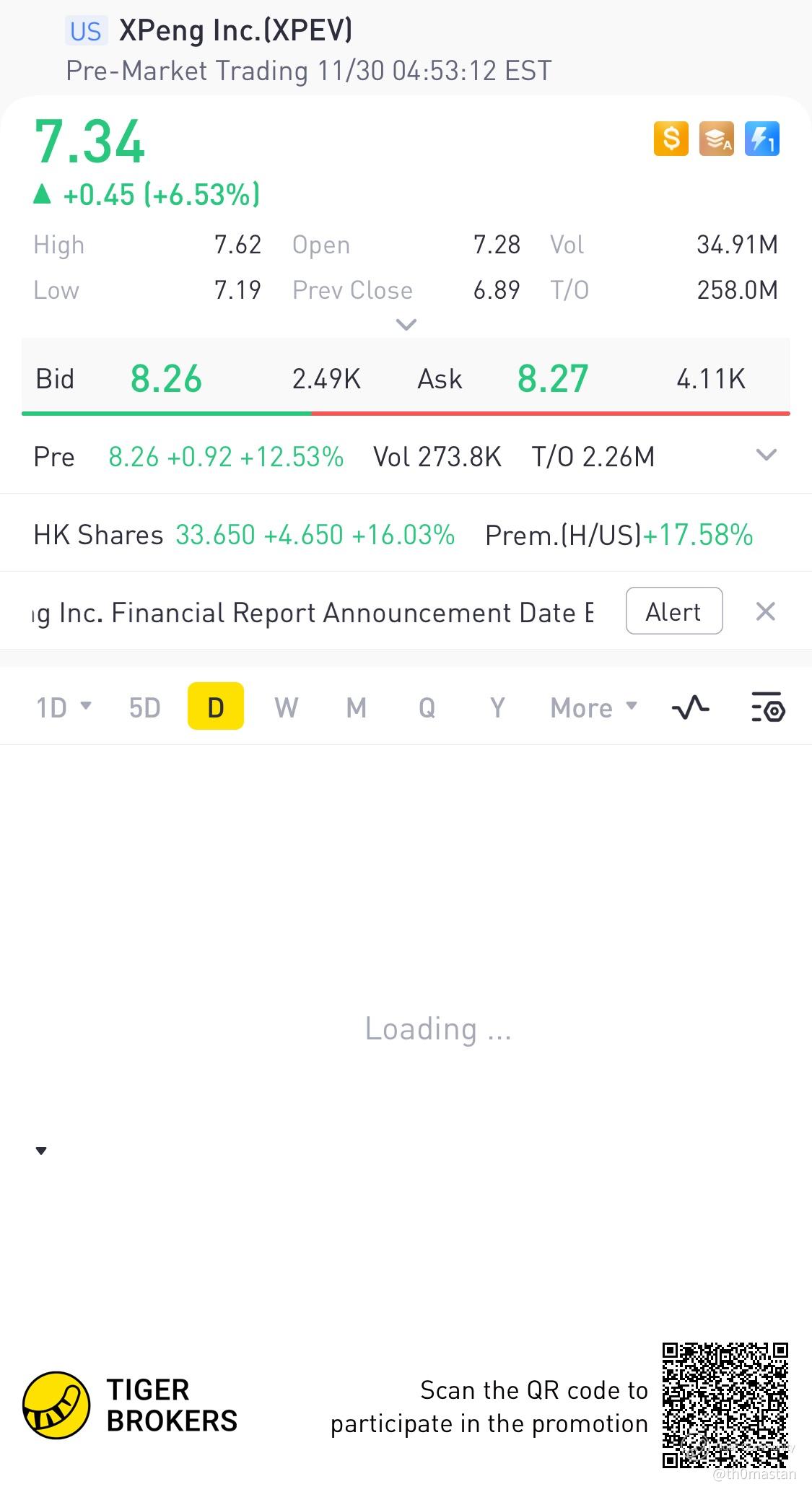Image resolution: width=812 pixels, height=1492 pixels.
Task: Open the 1D timeframe dropdown
Action: click(x=64, y=707)
